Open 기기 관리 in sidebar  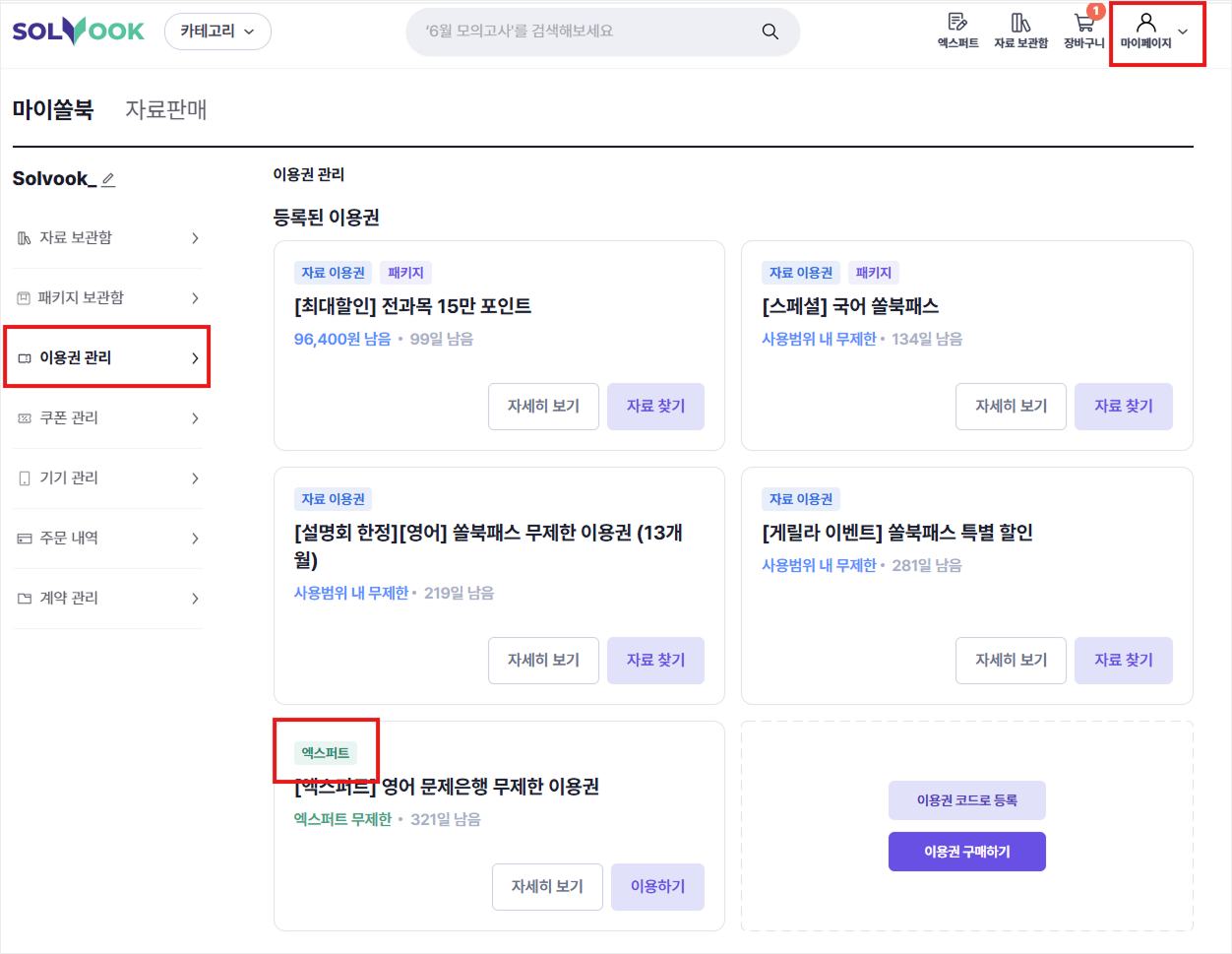[x=107, y=478]
